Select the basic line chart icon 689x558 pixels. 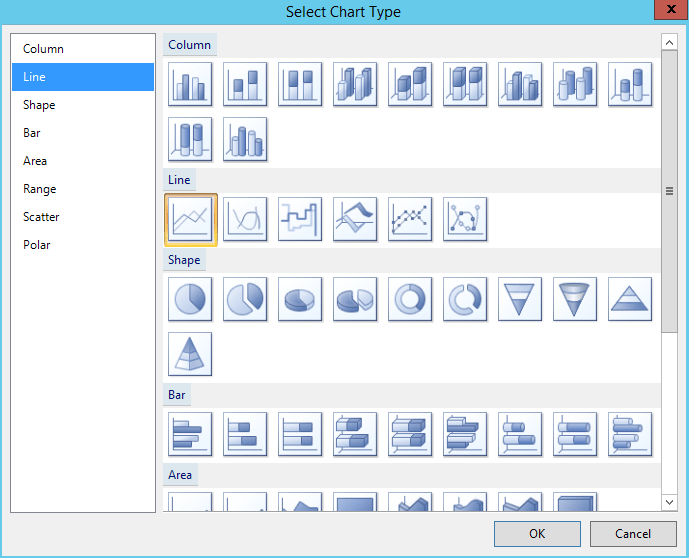[x=190, y=219]
